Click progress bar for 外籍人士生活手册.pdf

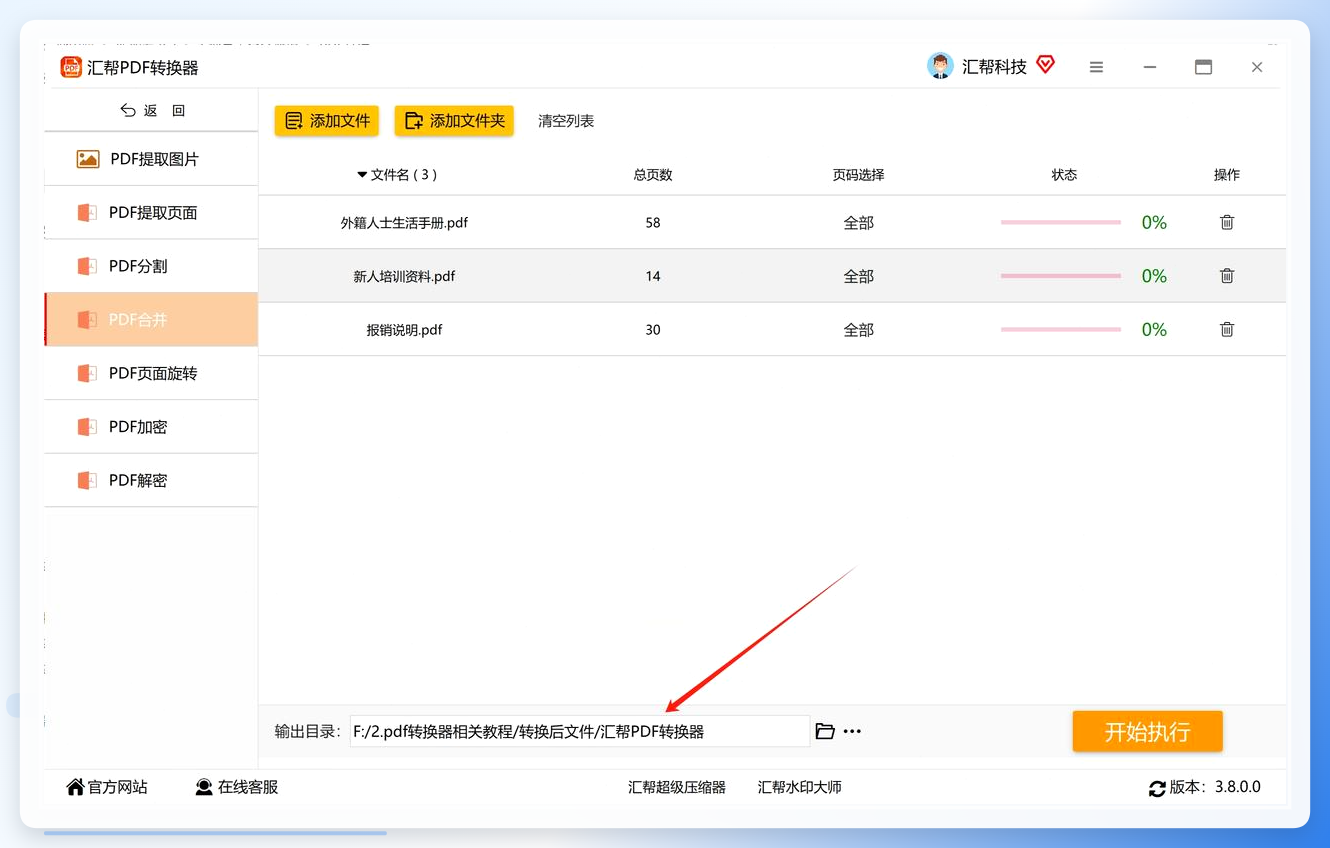(x=1061, y=222)
